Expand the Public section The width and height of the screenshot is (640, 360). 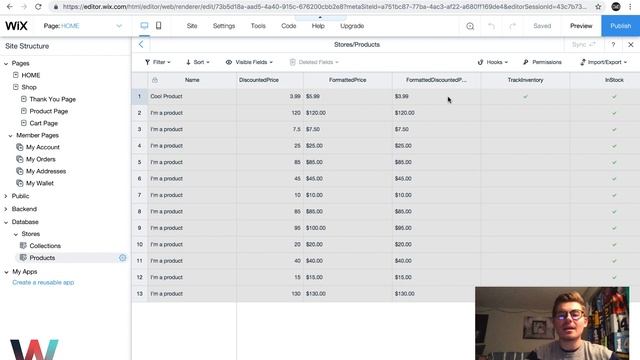pyautogui.click(x=6, y=196)
